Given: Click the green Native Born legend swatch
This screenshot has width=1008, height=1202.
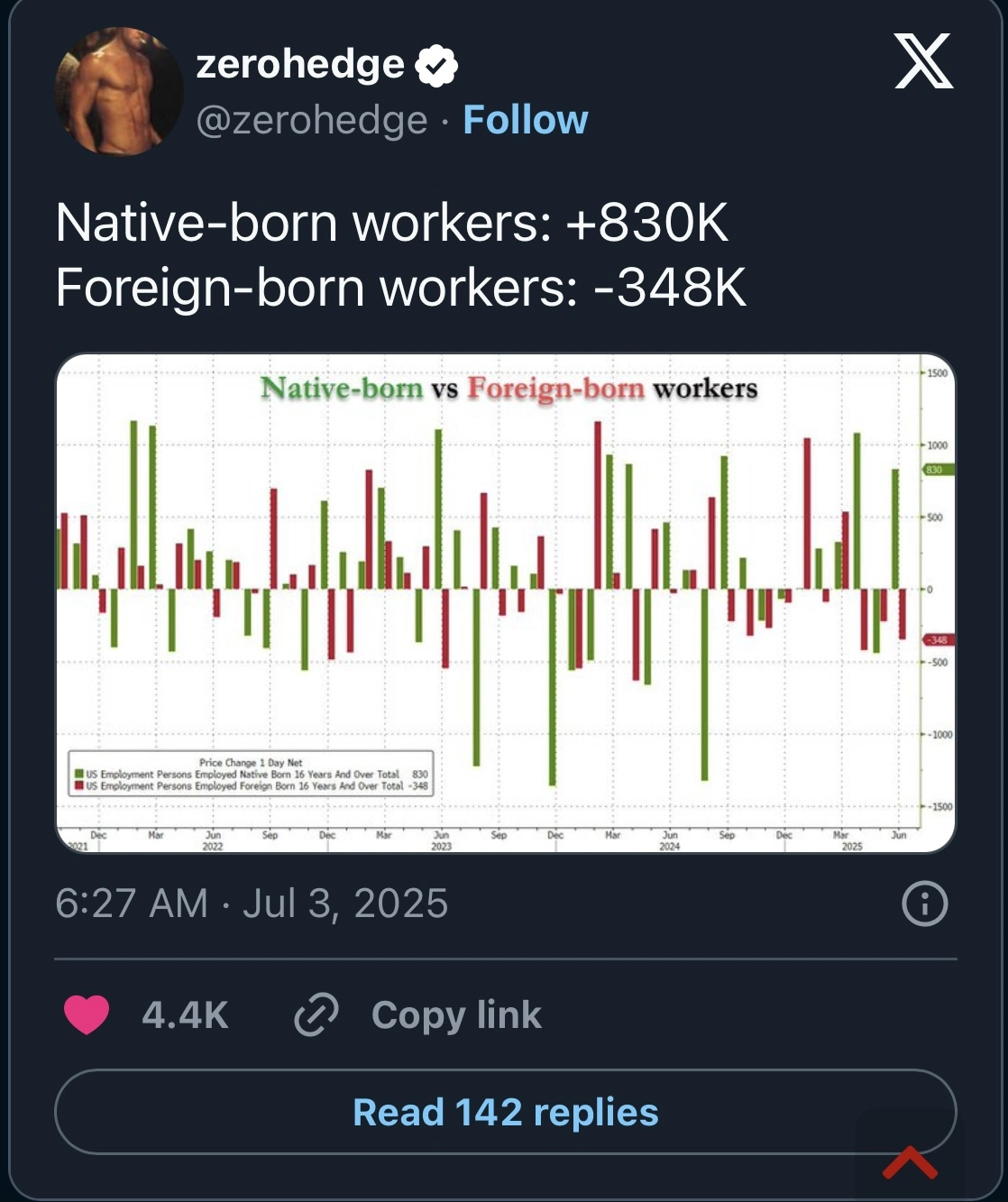Looking at the screenshot, I should pyautogui.click(x=79, y=775).
